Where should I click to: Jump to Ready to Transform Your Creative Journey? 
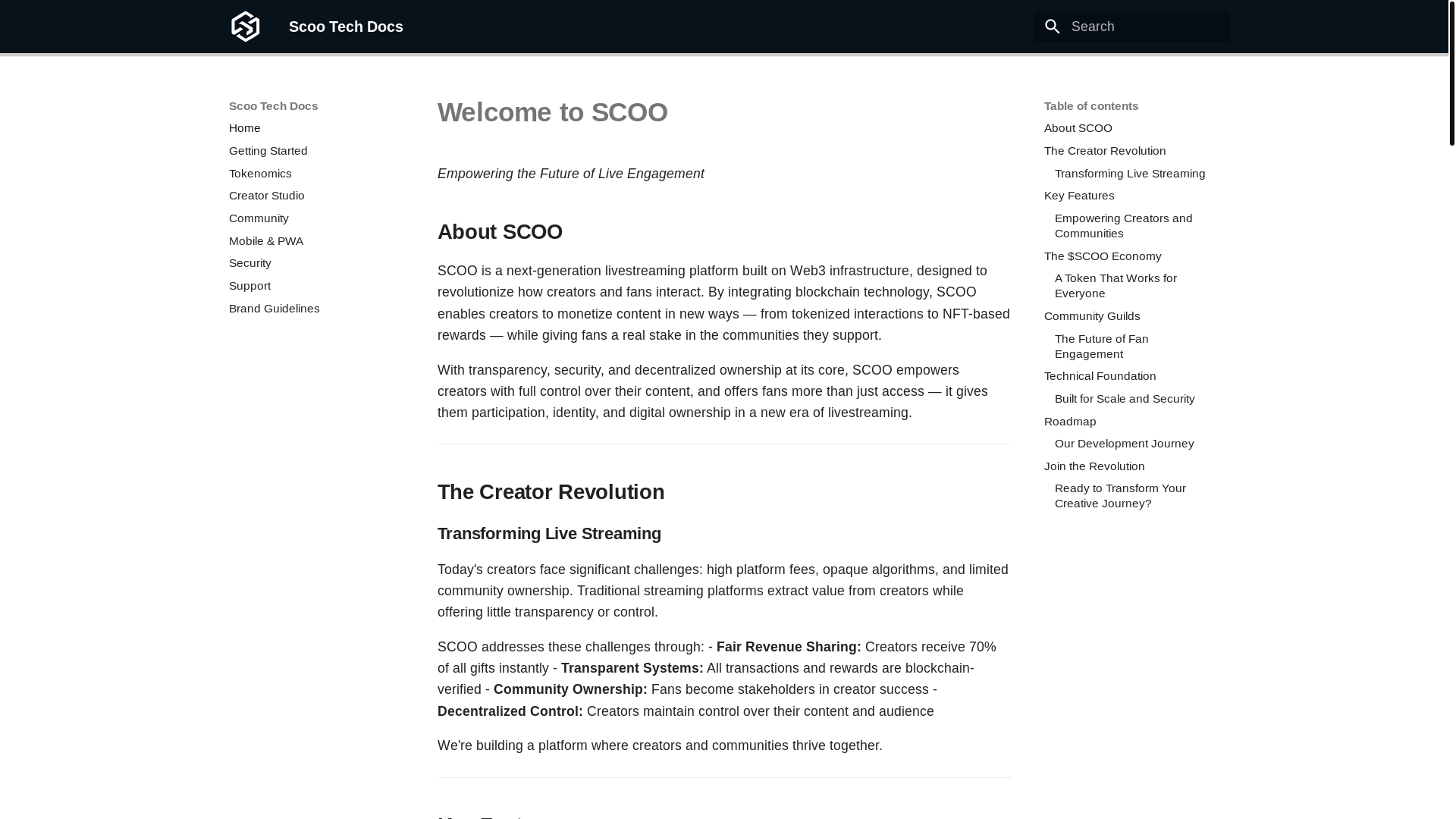click(x=1121, y=496)
